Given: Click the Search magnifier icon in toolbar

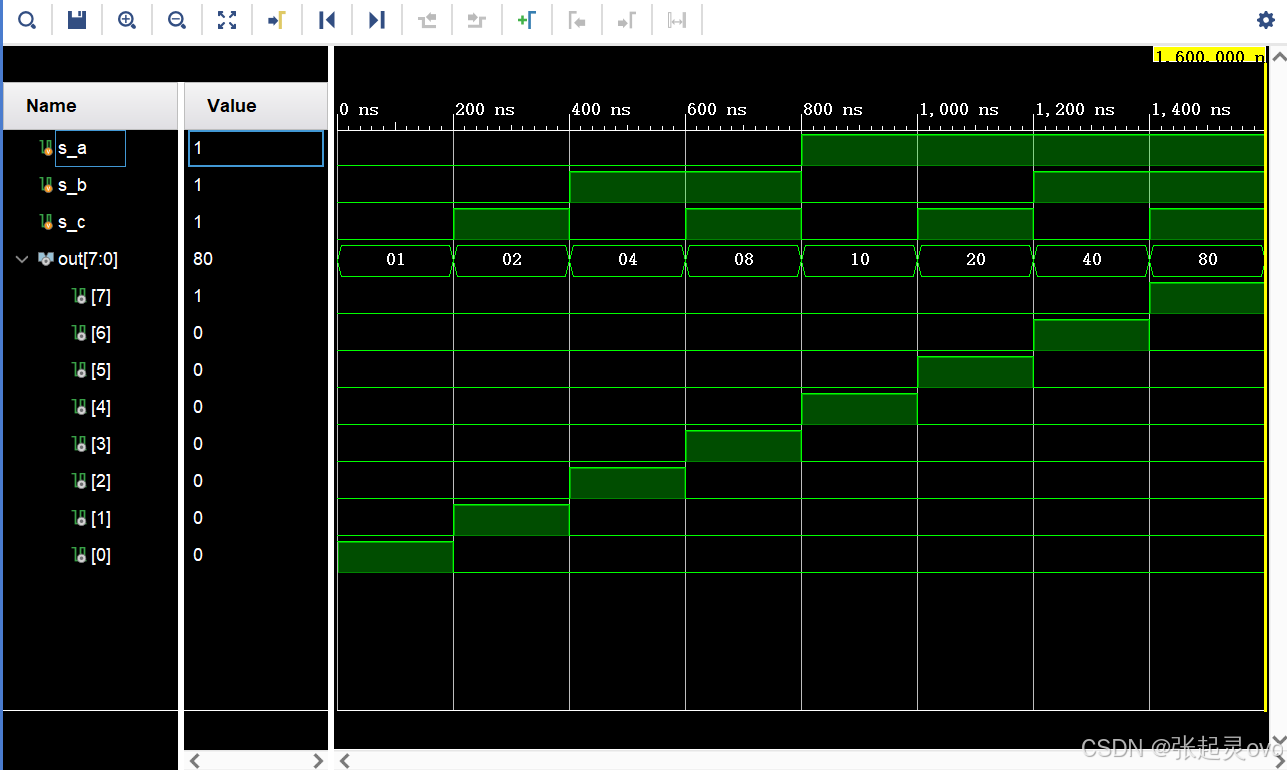Looking at the screenshot, I should (27, 20).
